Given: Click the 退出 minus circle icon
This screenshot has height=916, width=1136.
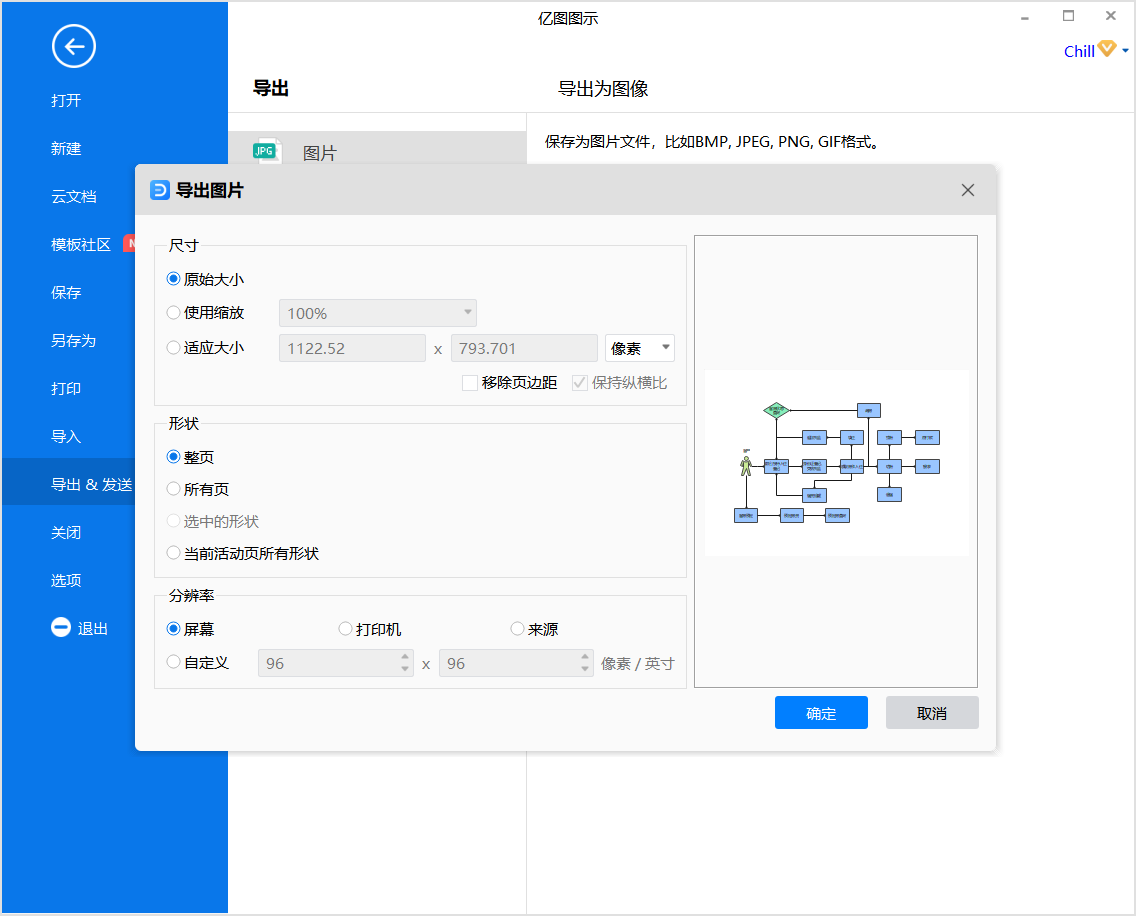Looking at the screenshot, I should (x=61, y=628).
